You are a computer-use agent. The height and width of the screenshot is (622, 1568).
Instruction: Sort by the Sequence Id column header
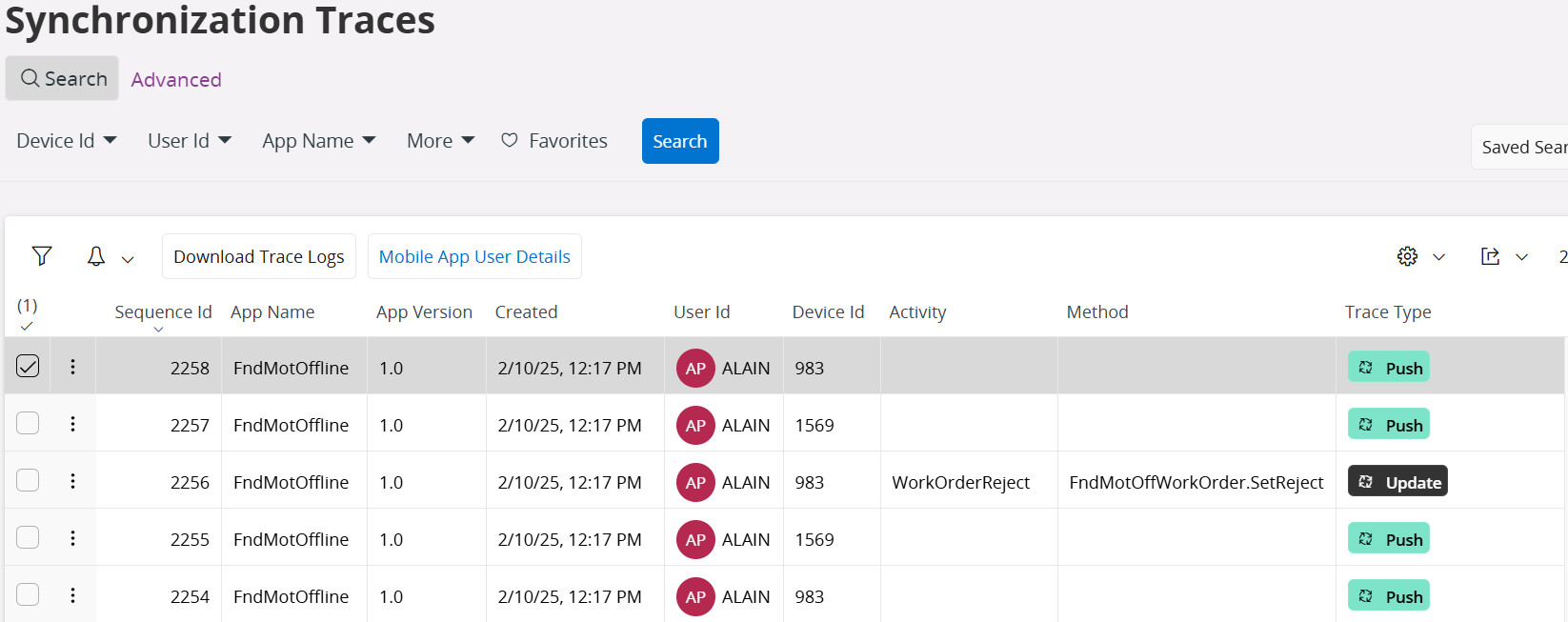click(163, 312)
